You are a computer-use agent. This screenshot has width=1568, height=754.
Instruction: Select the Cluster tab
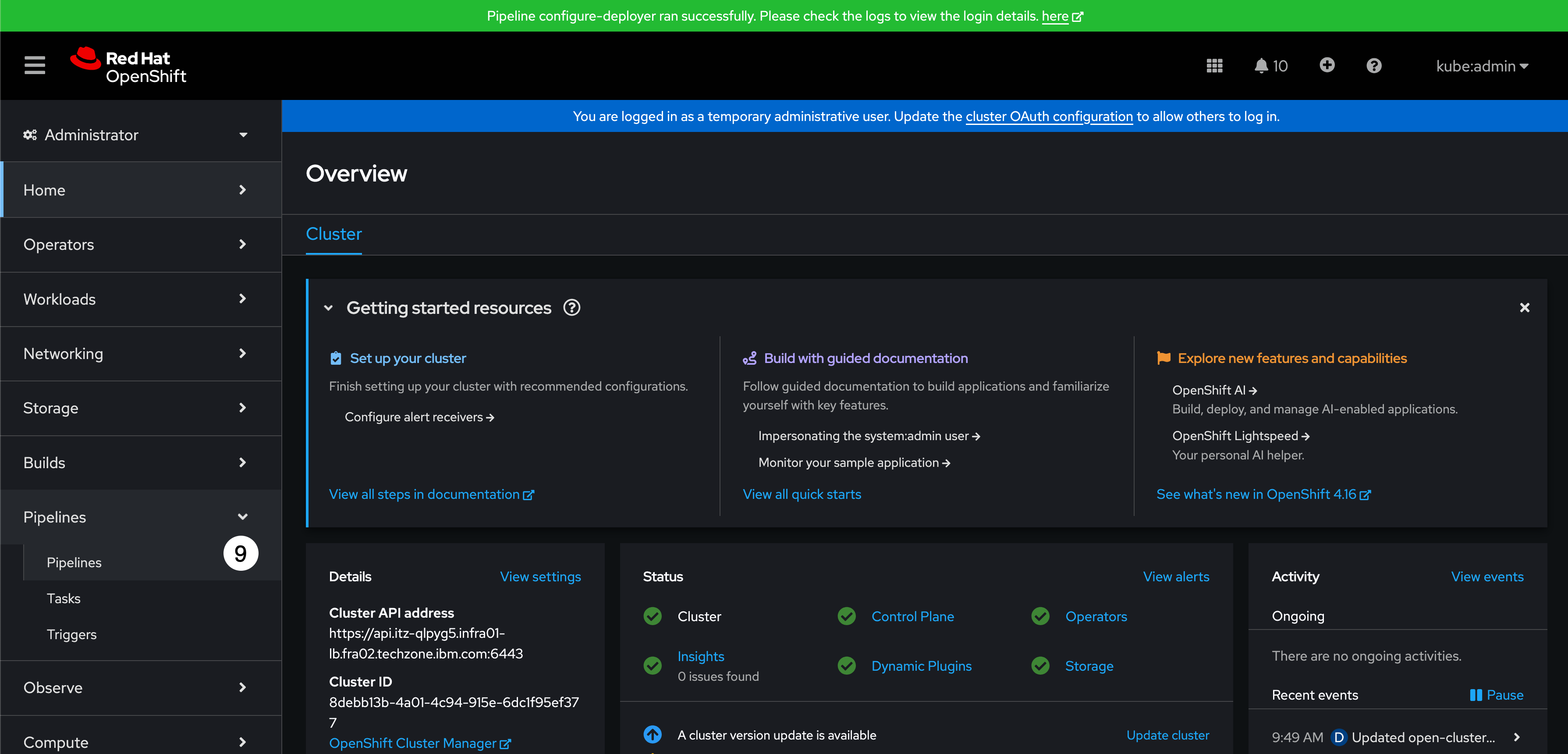pyautogui.click(x=333, y=234)
